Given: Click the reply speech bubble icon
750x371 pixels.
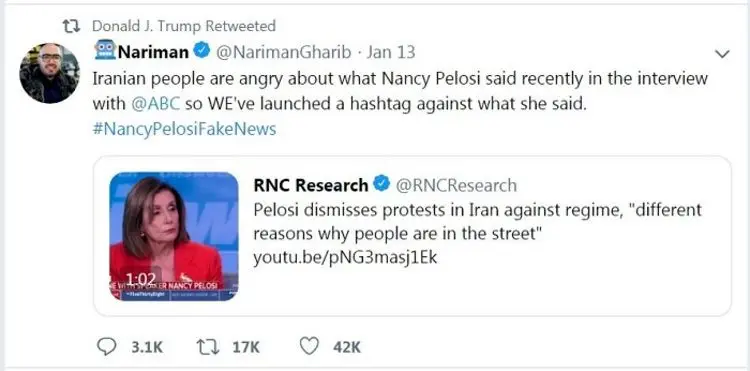Looking at the screenshot, I should 106,347.
